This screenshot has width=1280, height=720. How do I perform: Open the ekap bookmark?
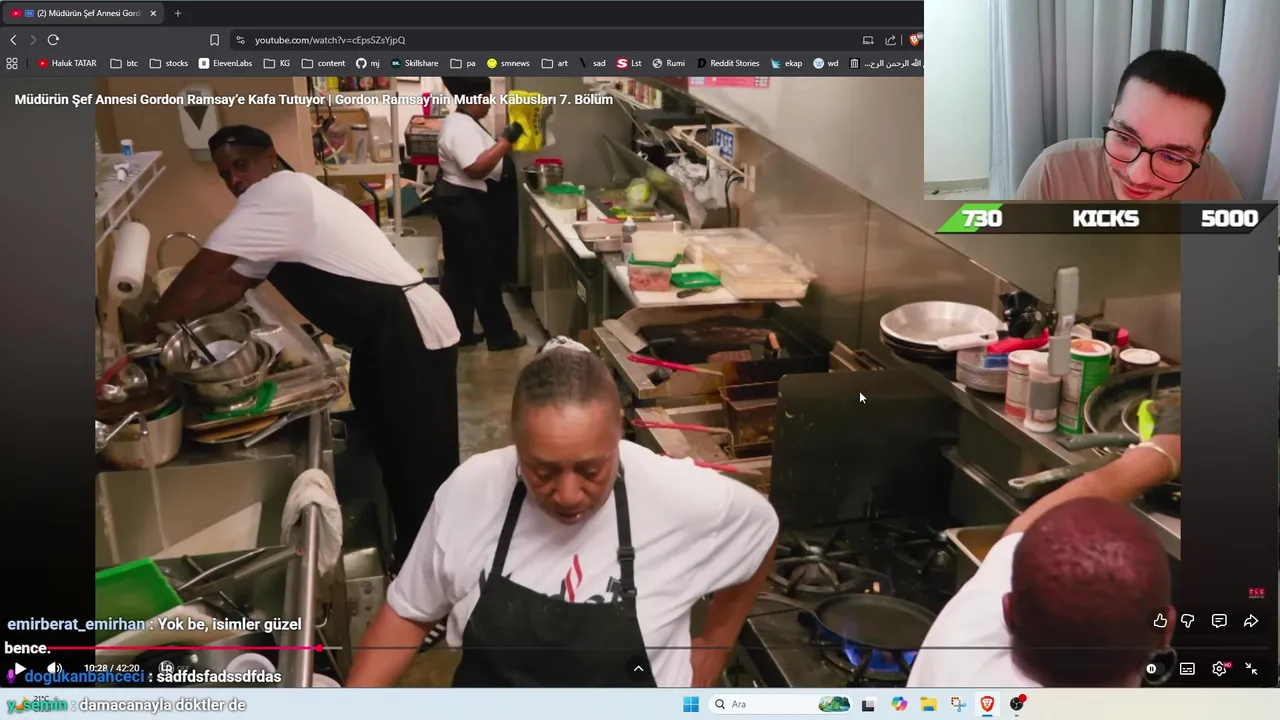pyautogui.click(x=786, y=63)
